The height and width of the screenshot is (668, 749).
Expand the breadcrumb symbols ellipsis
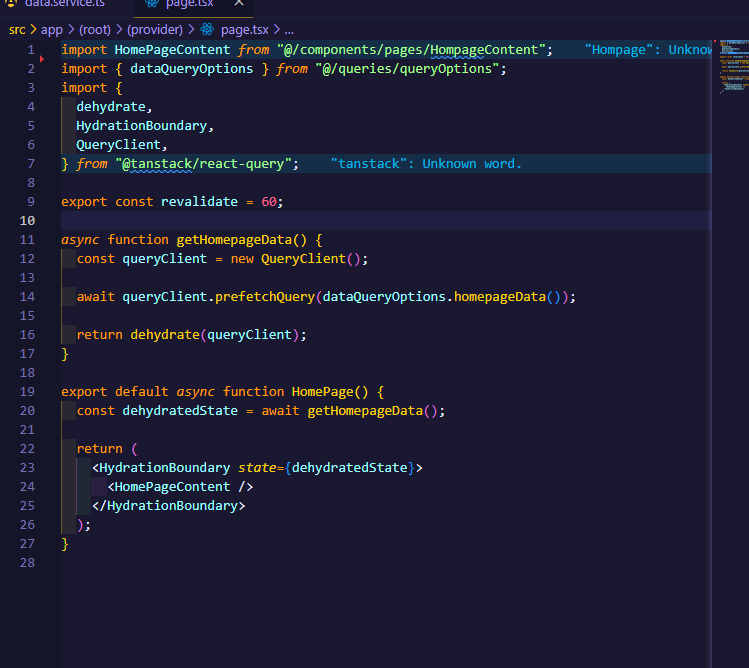tap(289, 30)
